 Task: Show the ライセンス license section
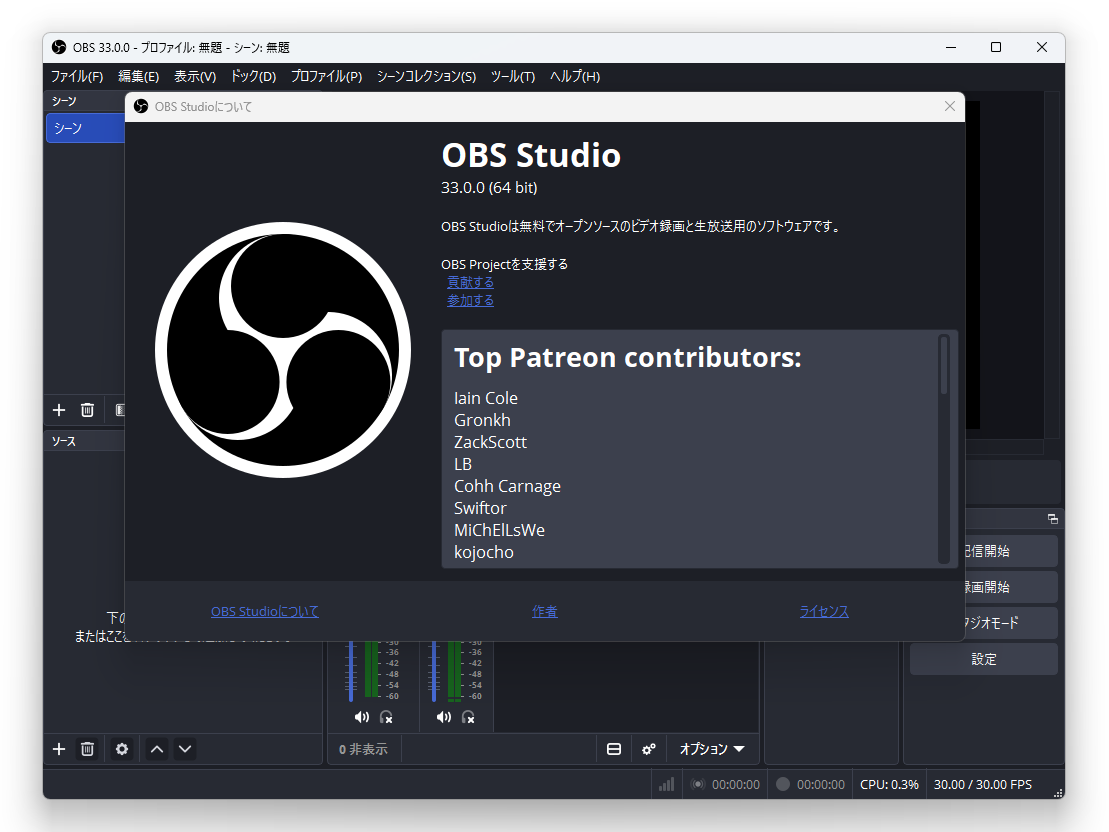[x=824, y=611]
